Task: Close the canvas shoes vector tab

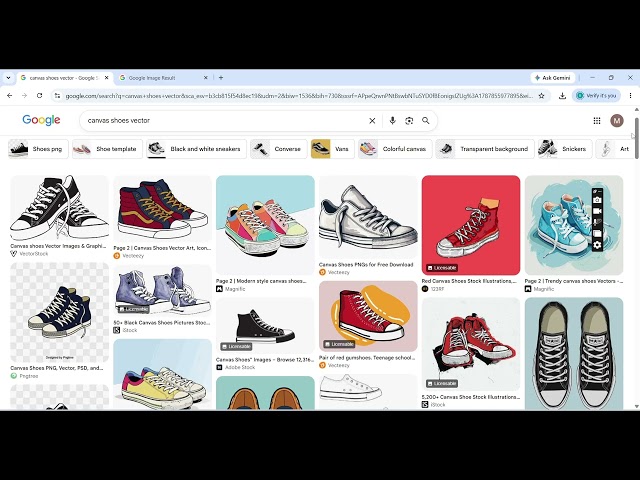Action: click(107, 78)
